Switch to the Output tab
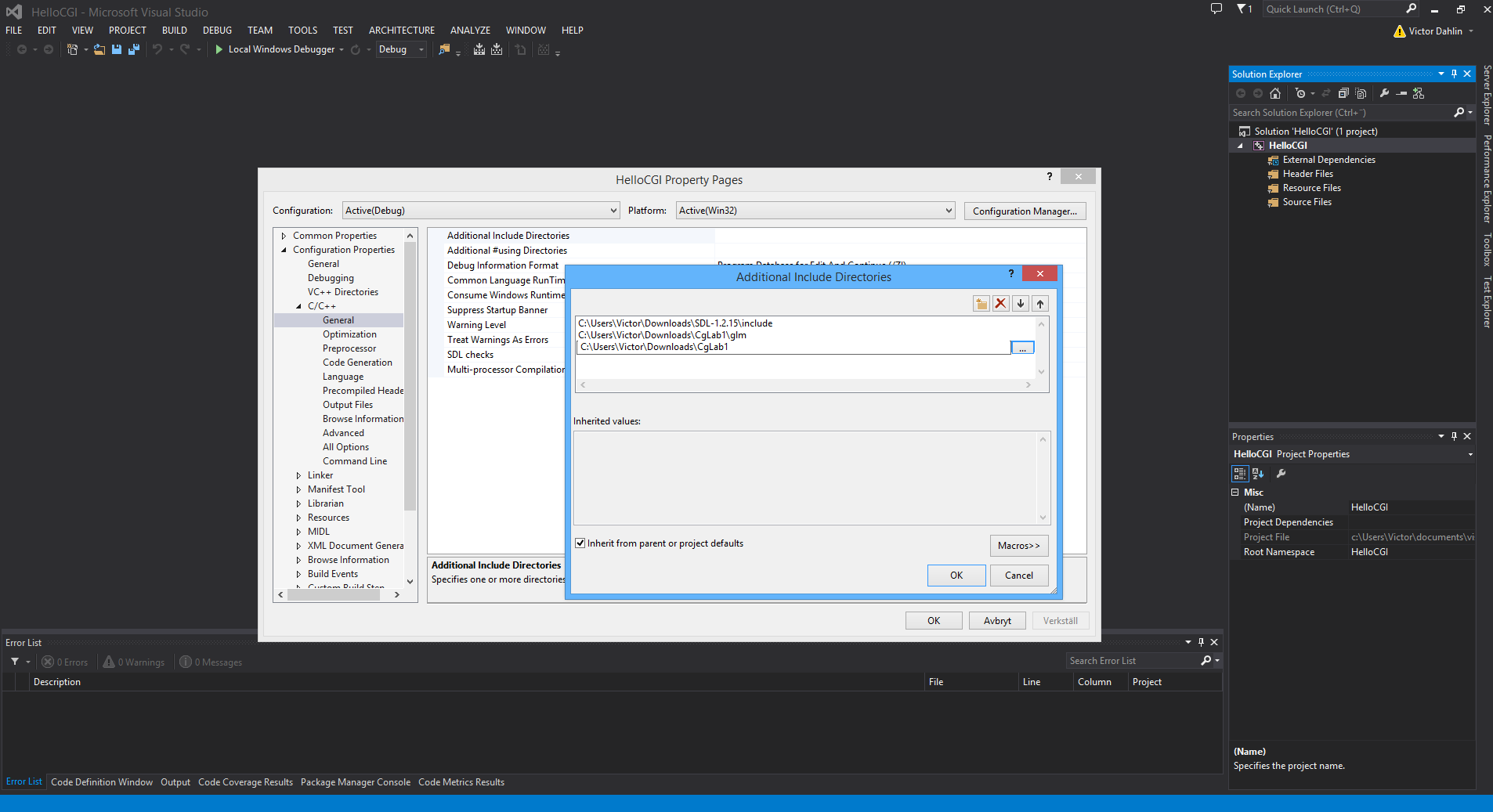Viewport: 1493px width, 812px height. pos(175,782)
